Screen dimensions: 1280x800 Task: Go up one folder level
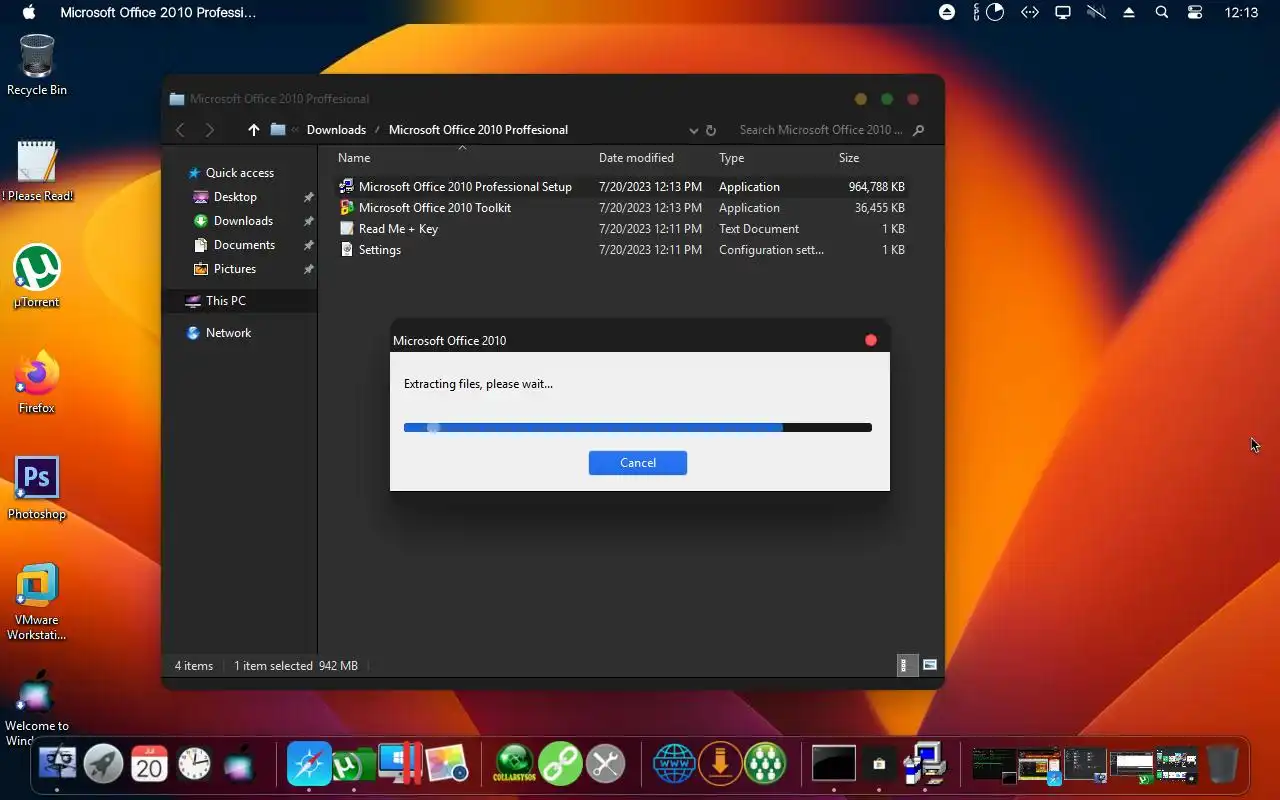pos(253,130)
